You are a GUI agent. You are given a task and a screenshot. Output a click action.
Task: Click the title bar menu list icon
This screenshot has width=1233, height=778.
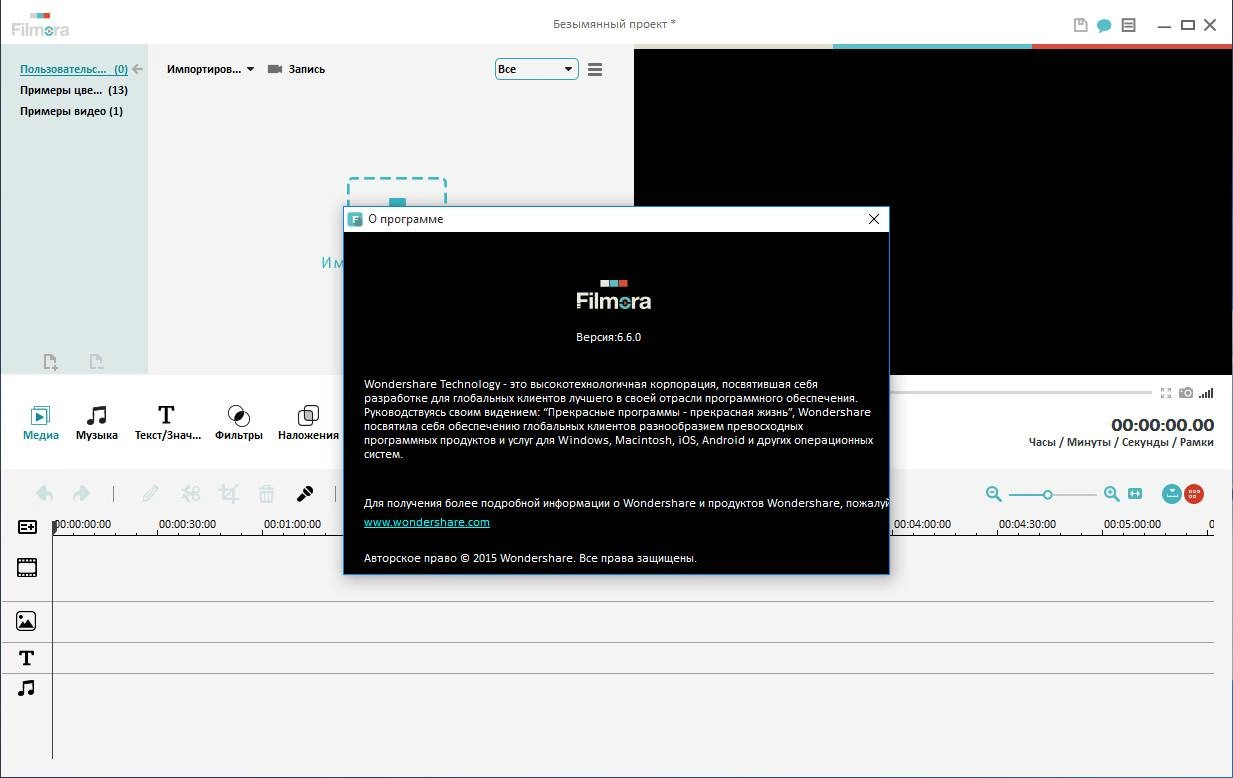click(1128, 25)
